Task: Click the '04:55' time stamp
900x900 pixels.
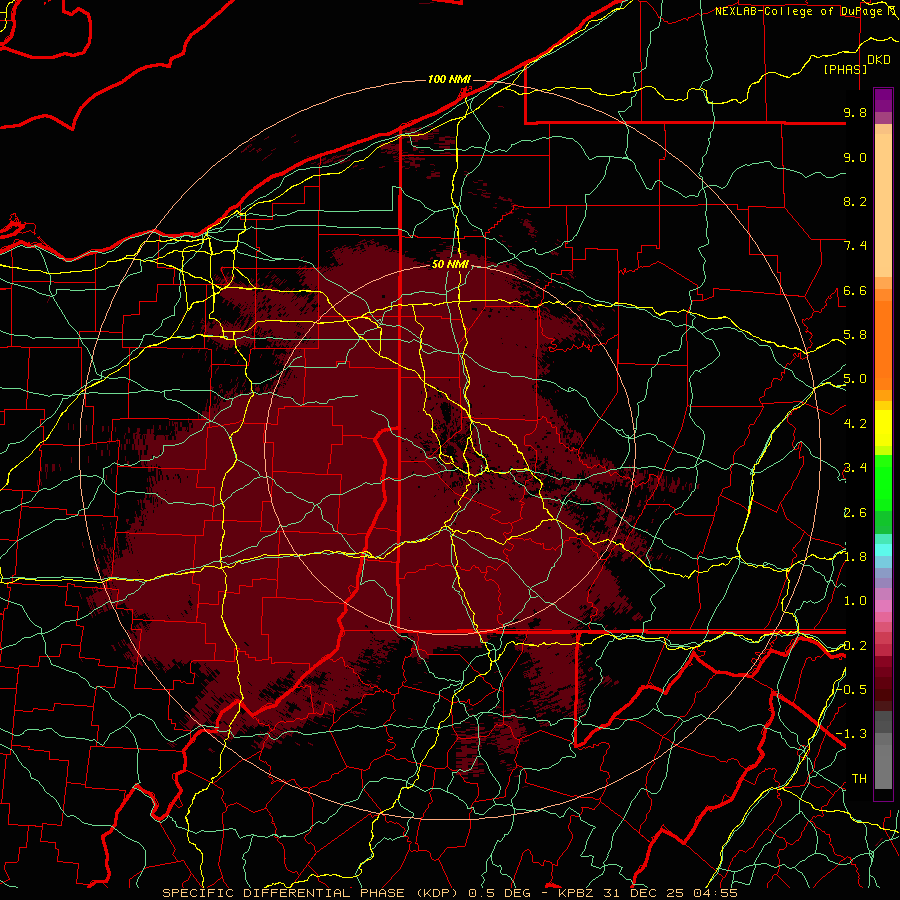Action: click(715, 893)
